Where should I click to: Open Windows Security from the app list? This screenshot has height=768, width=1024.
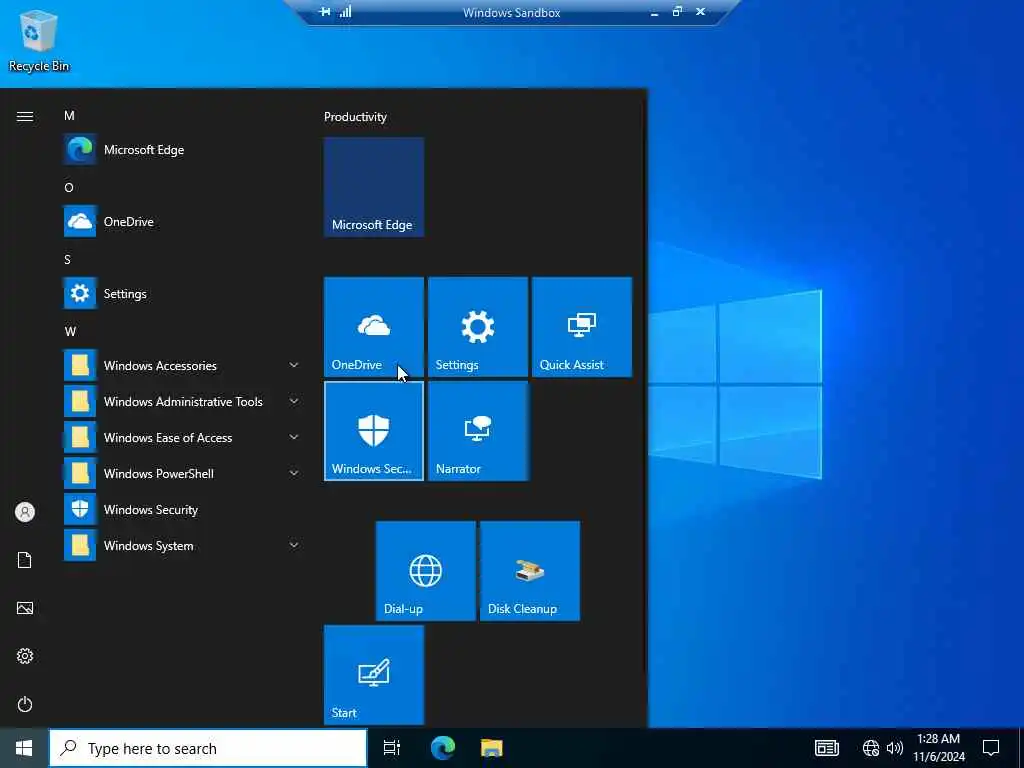point(183,509)
